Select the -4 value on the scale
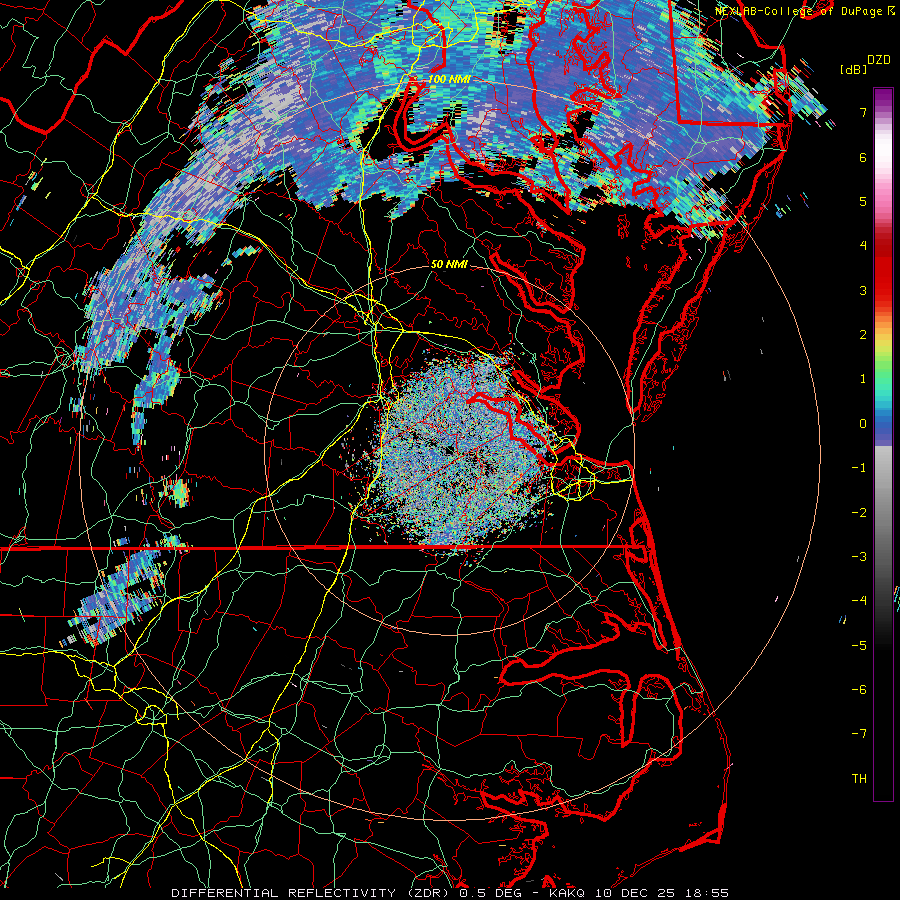900x900 pixels. (859, 601)
